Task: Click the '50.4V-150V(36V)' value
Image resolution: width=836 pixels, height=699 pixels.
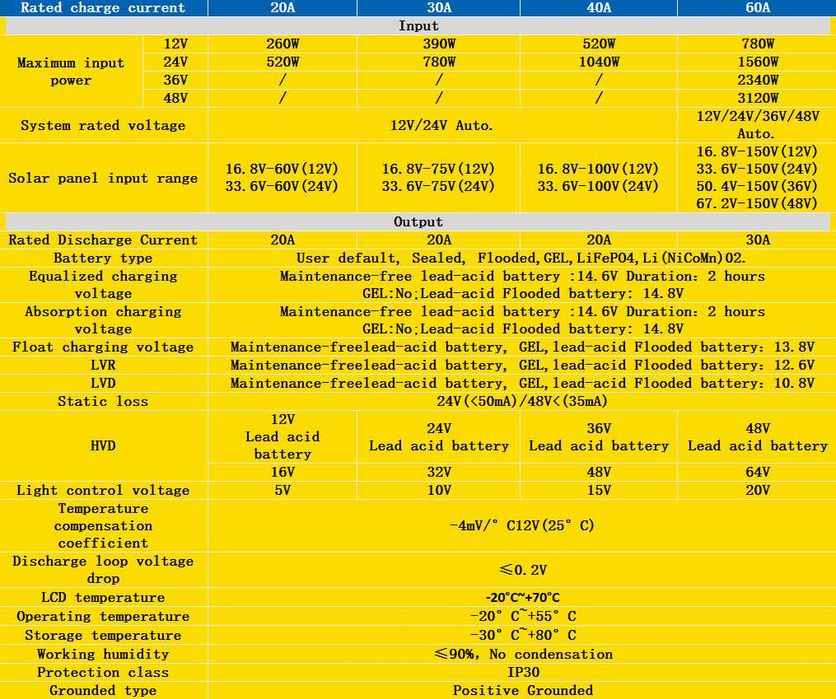Action: [x=757, y=186]
